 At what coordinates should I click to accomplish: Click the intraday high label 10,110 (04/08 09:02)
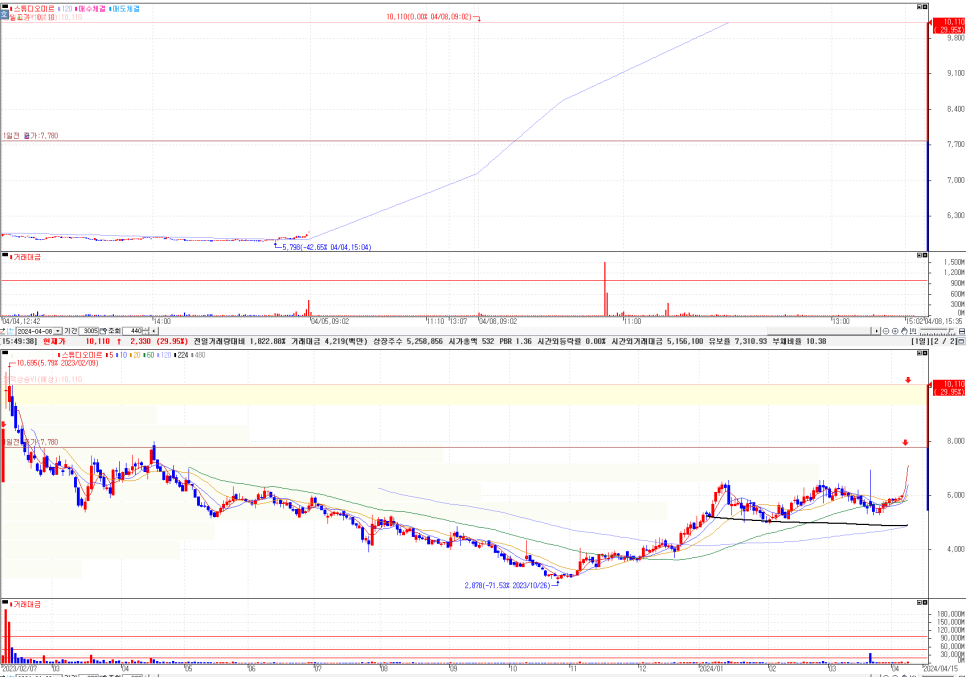(429, 17)
